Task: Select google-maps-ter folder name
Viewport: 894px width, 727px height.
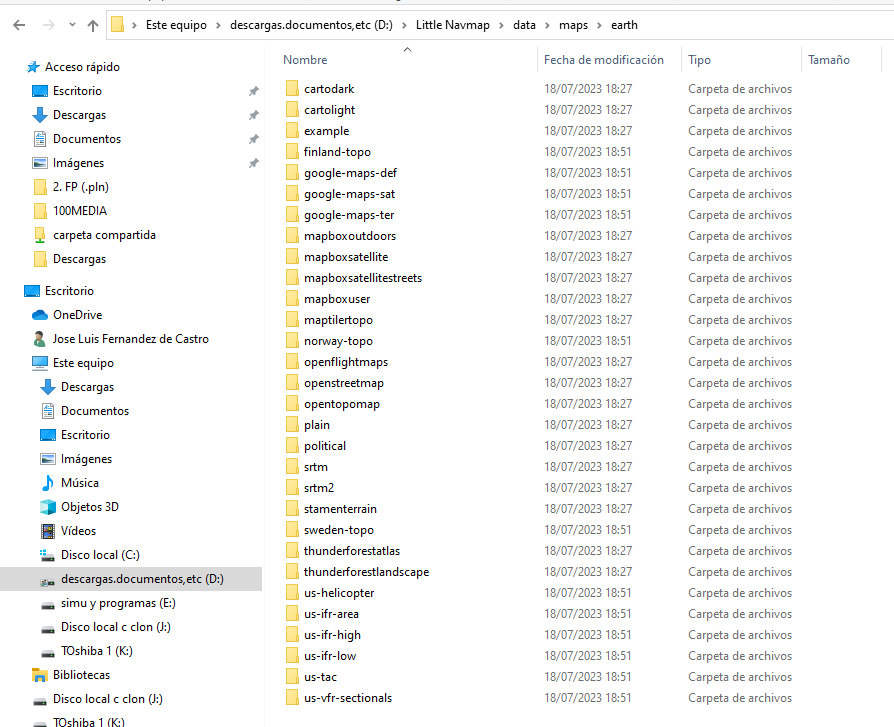Action: pos(349,215)
